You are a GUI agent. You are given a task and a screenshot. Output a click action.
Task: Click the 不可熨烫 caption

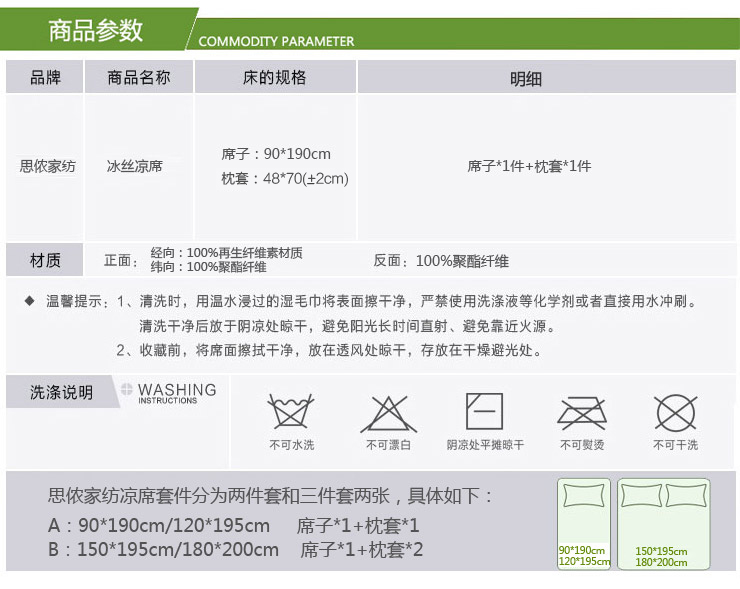582,445
